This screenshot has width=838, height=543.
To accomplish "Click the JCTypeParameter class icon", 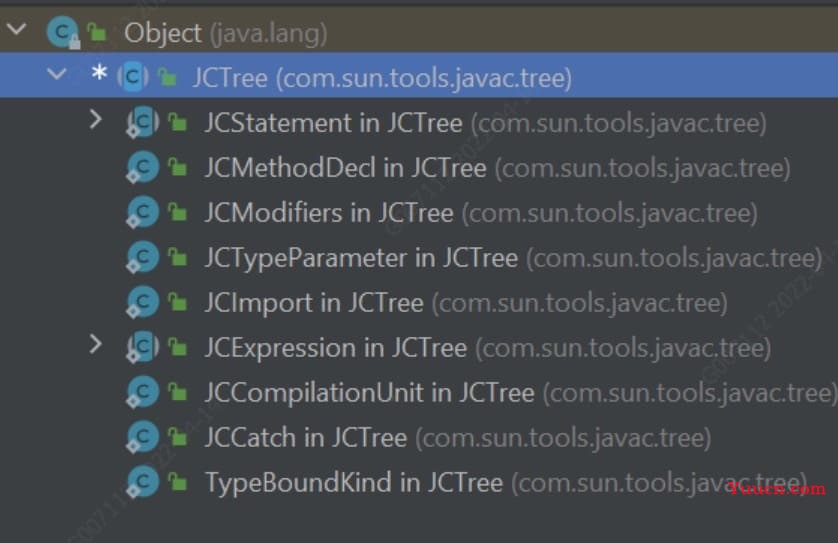I will pyautogui.click(x=142, y=257).
